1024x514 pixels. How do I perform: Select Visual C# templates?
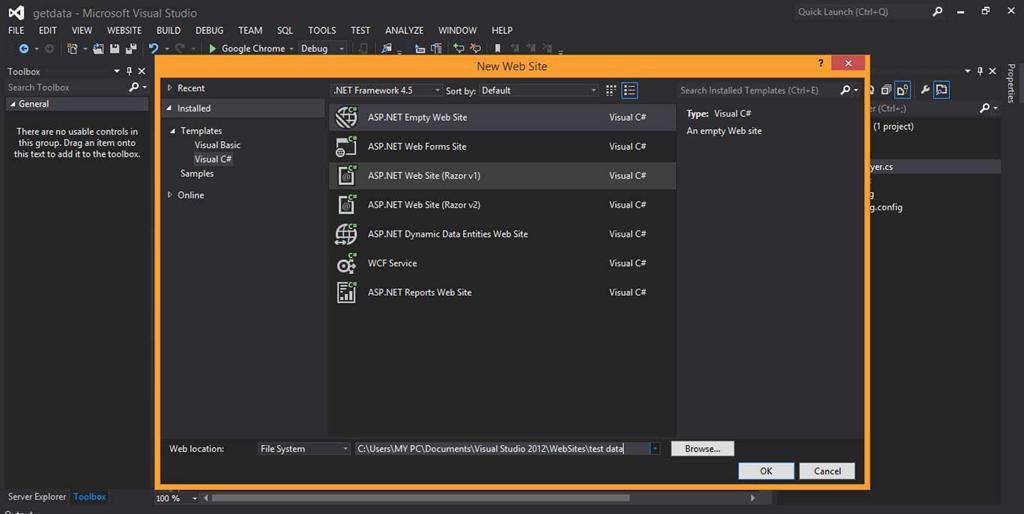pyautogui.click(x=213, y=159)
